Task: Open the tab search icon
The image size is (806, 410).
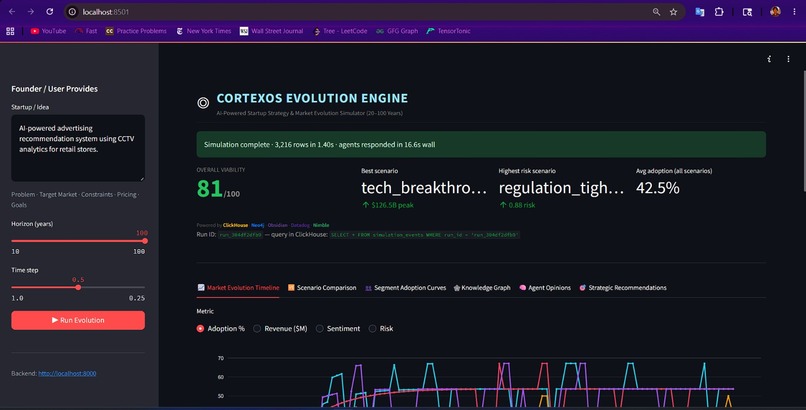Action: 747,12
